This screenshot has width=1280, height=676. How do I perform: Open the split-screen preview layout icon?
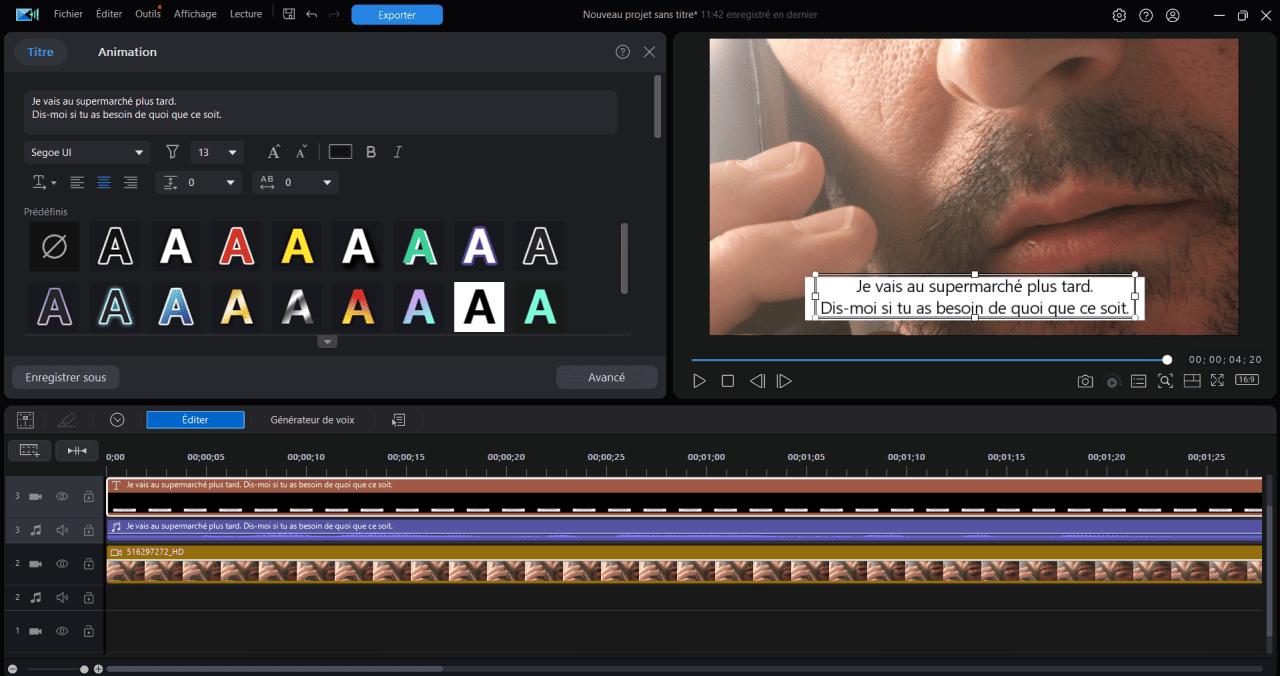1191,380
